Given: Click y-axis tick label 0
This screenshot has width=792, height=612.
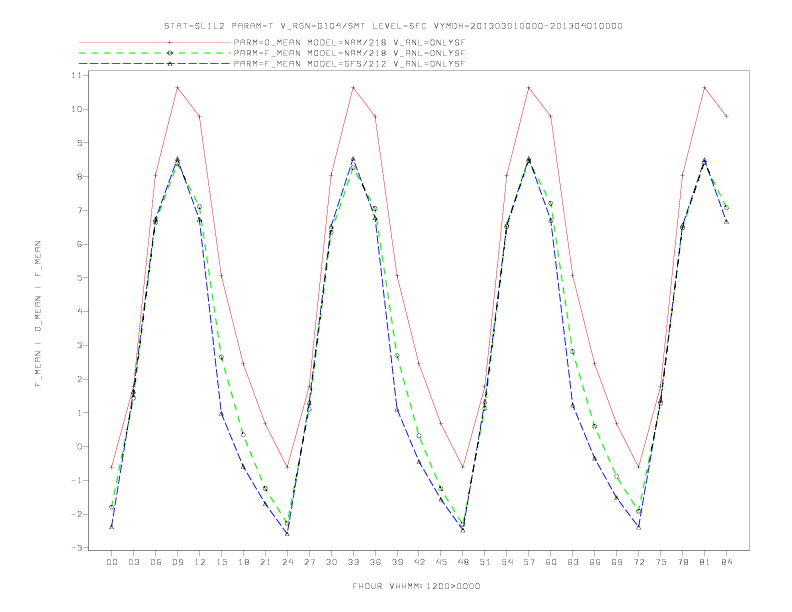Looking at the screenshot, I should pyautogui.click(x=79, y=446).
